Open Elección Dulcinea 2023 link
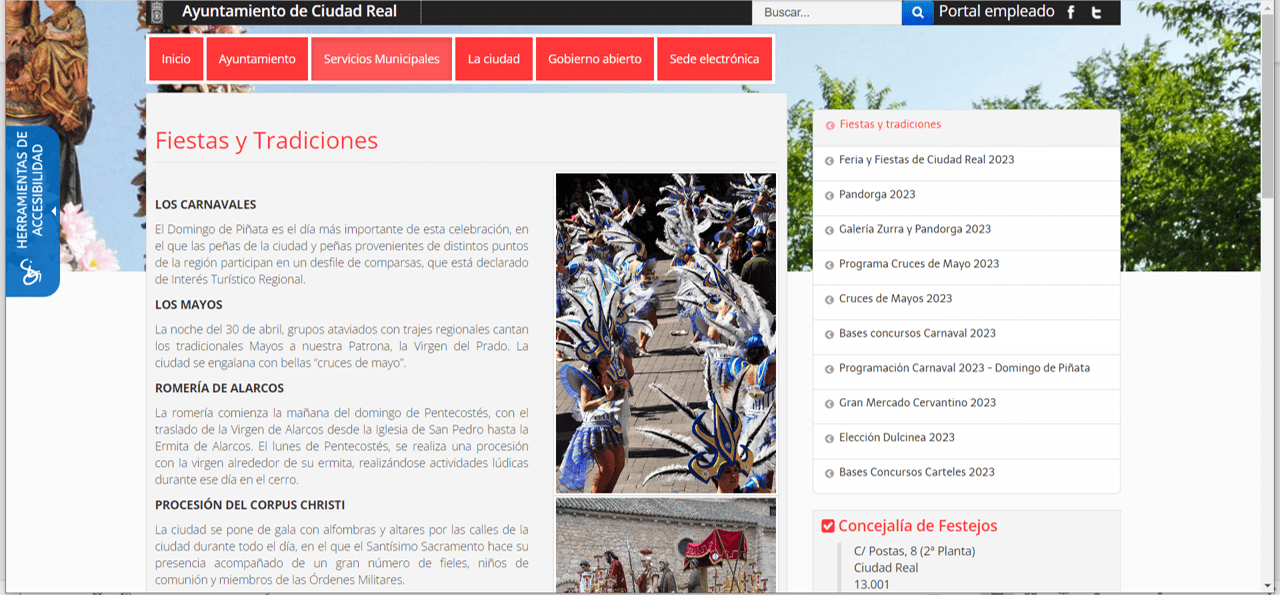1280x595 pixels. tap(896, 437)
